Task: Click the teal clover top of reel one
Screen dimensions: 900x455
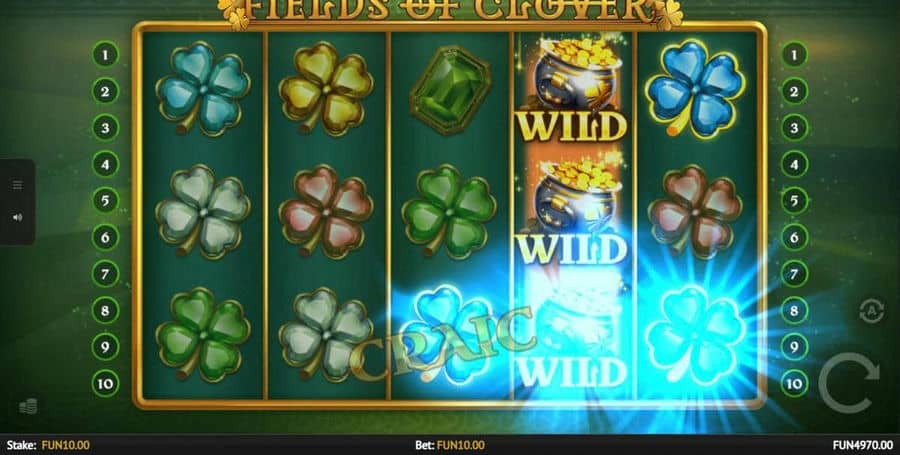Action: 203,89
